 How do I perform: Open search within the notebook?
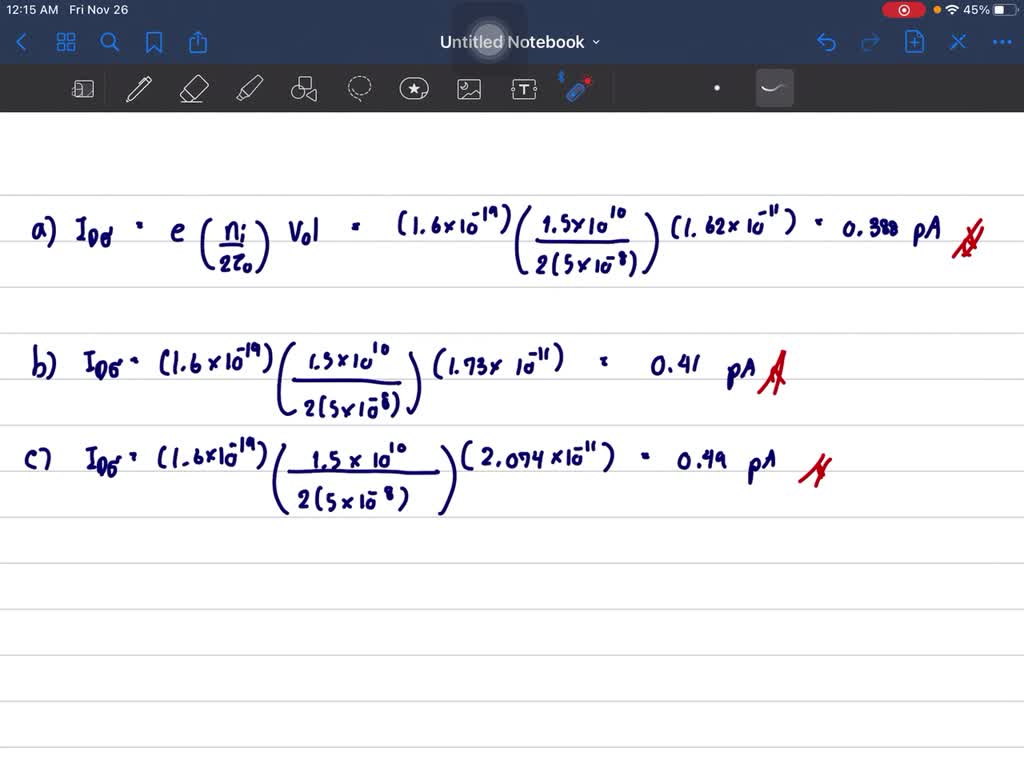(110, 42)
